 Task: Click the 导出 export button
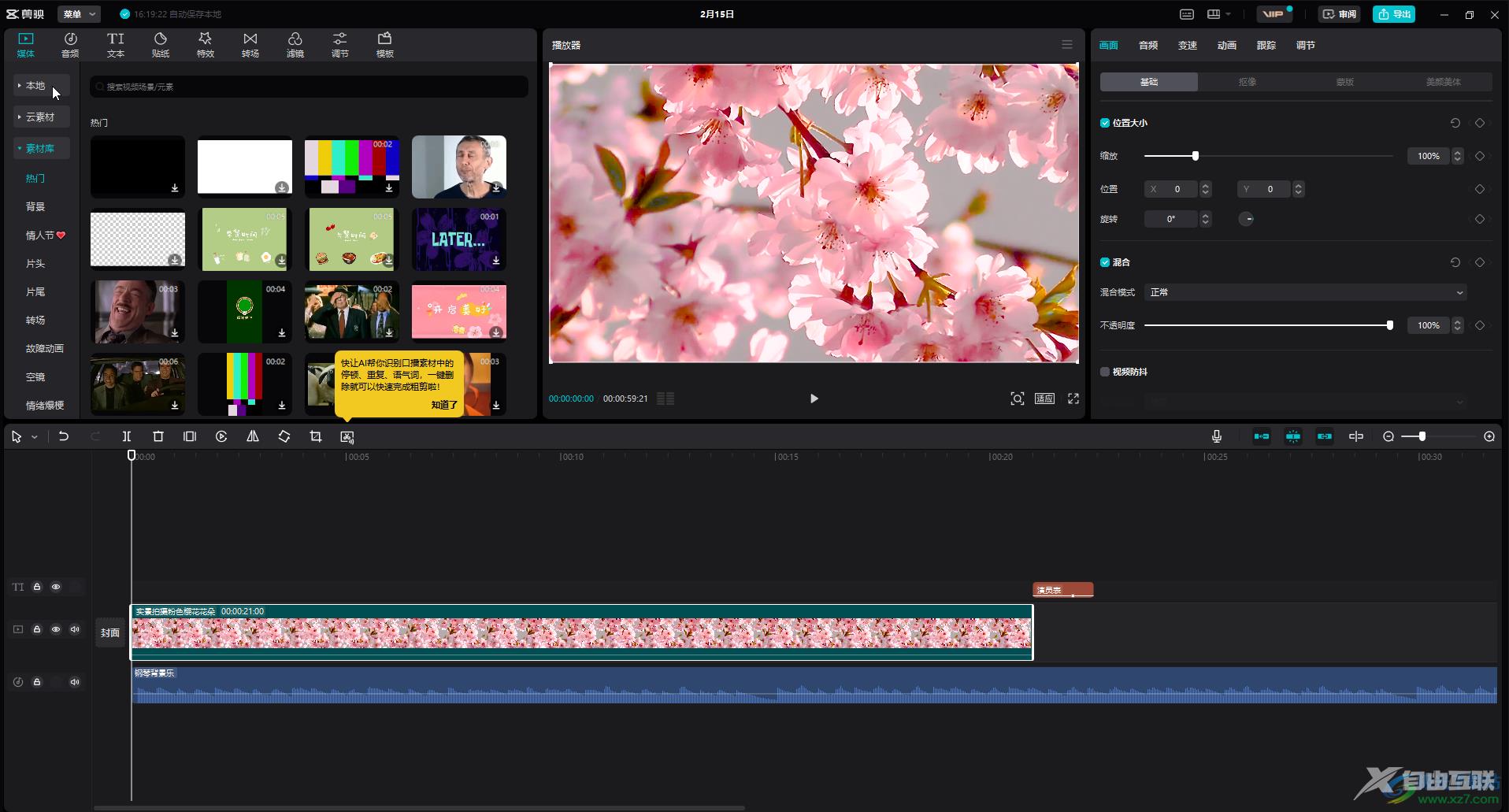pyautogui.click(x=1394, y=14)
